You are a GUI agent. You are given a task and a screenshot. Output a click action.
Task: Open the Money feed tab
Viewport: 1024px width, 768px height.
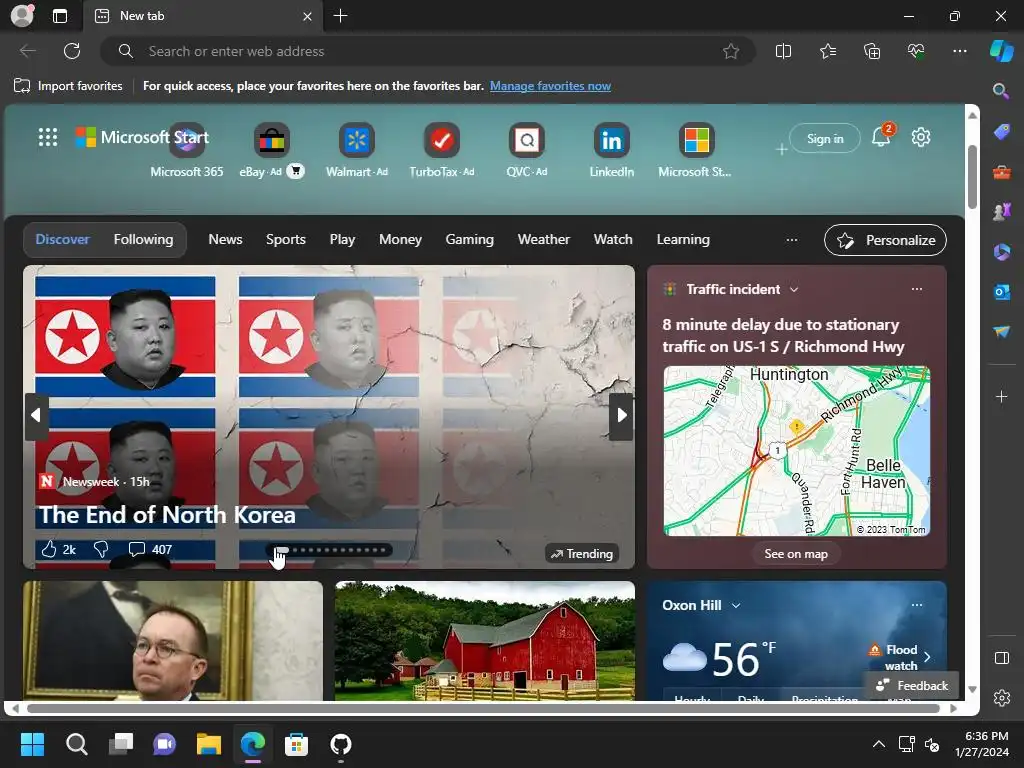point(400,240)
